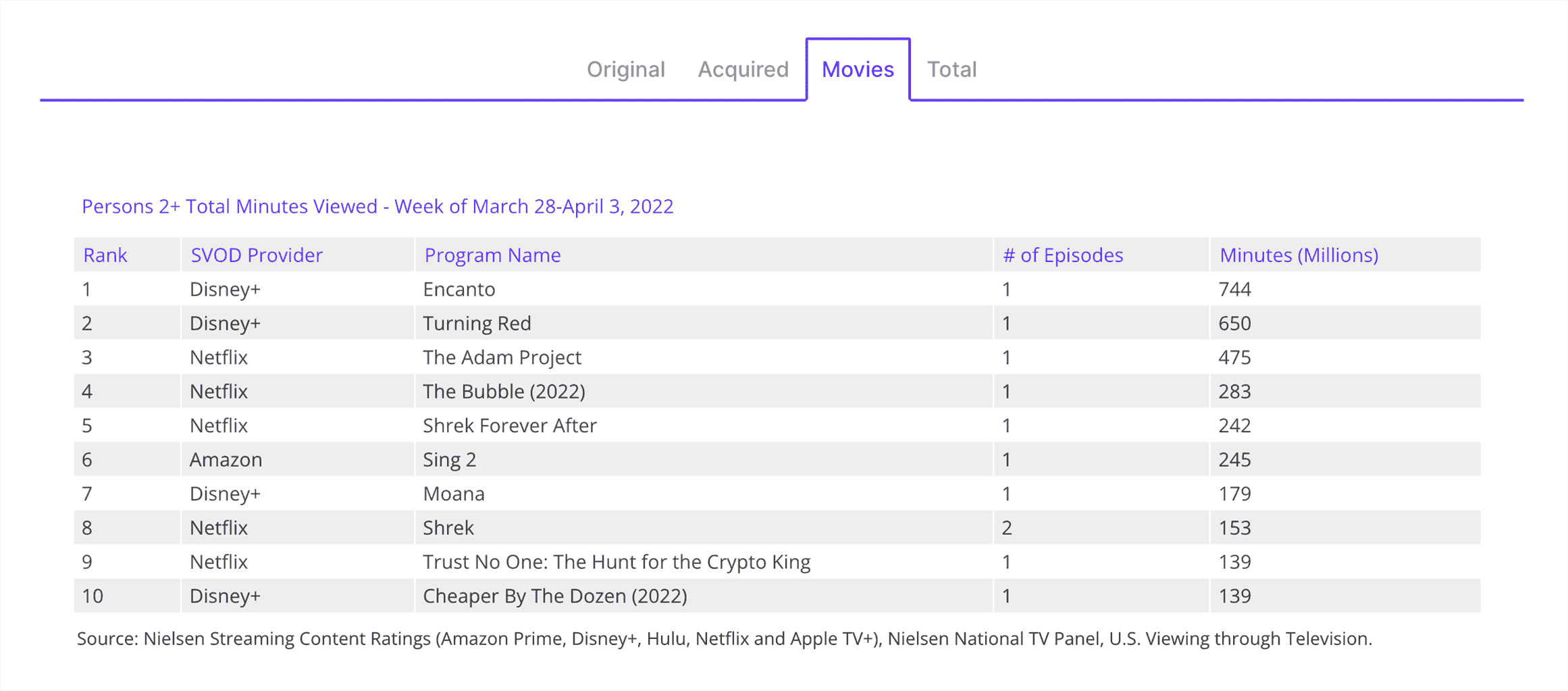The height and width of the screenshot is (691, 1568).
Task: Click the 242 minutes value for Shrek Forever After
Action: tap(1234, 426)
